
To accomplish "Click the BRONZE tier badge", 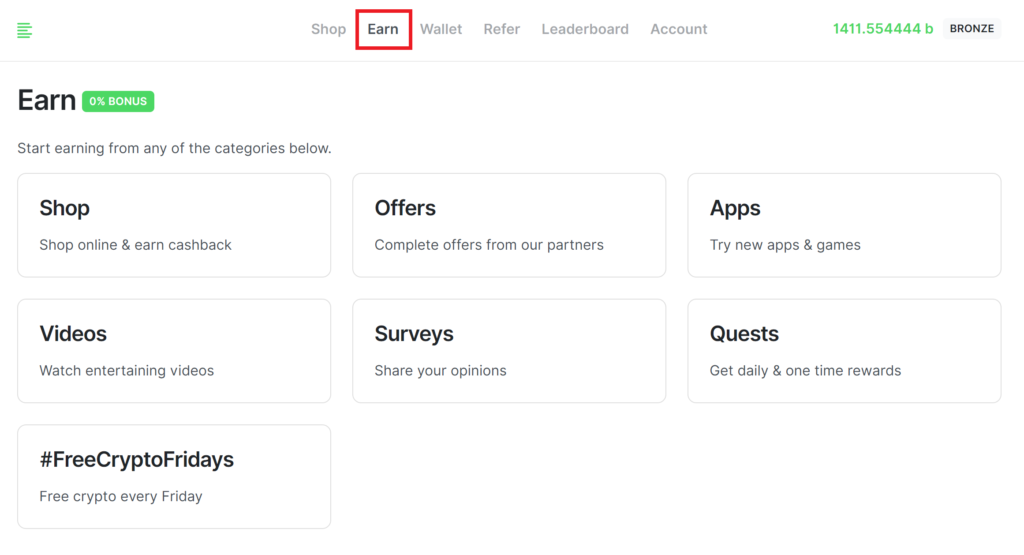I will [x=971, y=29].
